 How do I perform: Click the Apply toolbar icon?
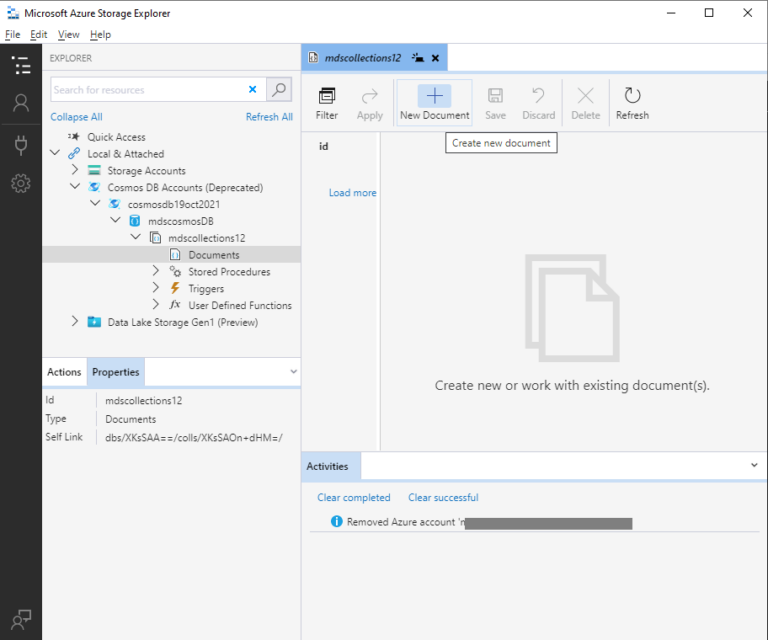[370, 95]
